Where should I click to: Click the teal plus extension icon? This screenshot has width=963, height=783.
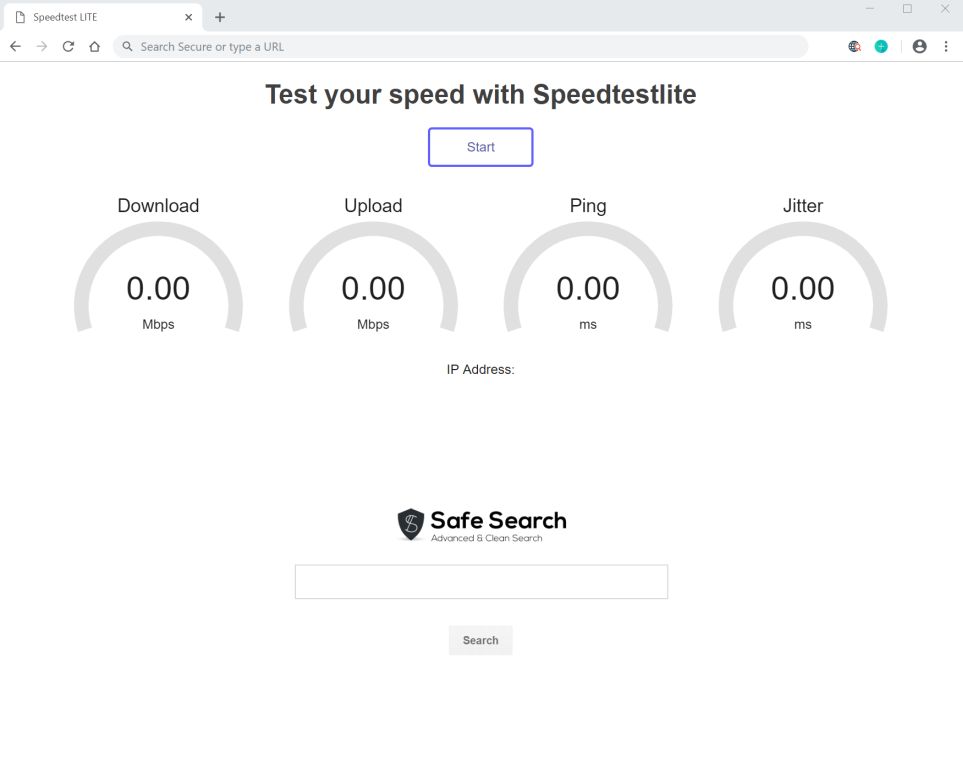[x=881, y=46]
